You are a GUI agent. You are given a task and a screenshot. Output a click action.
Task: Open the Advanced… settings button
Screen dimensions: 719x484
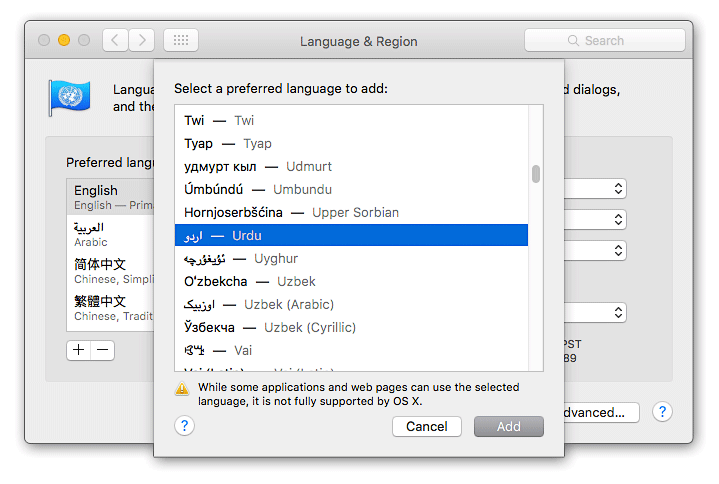[x=600, y=412]
